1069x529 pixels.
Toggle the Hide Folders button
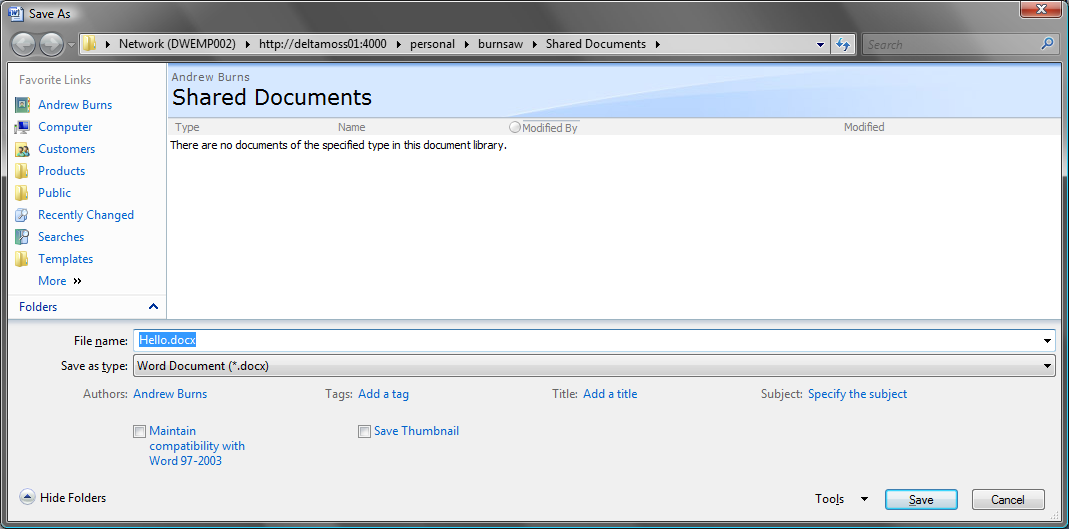point(62,498)
